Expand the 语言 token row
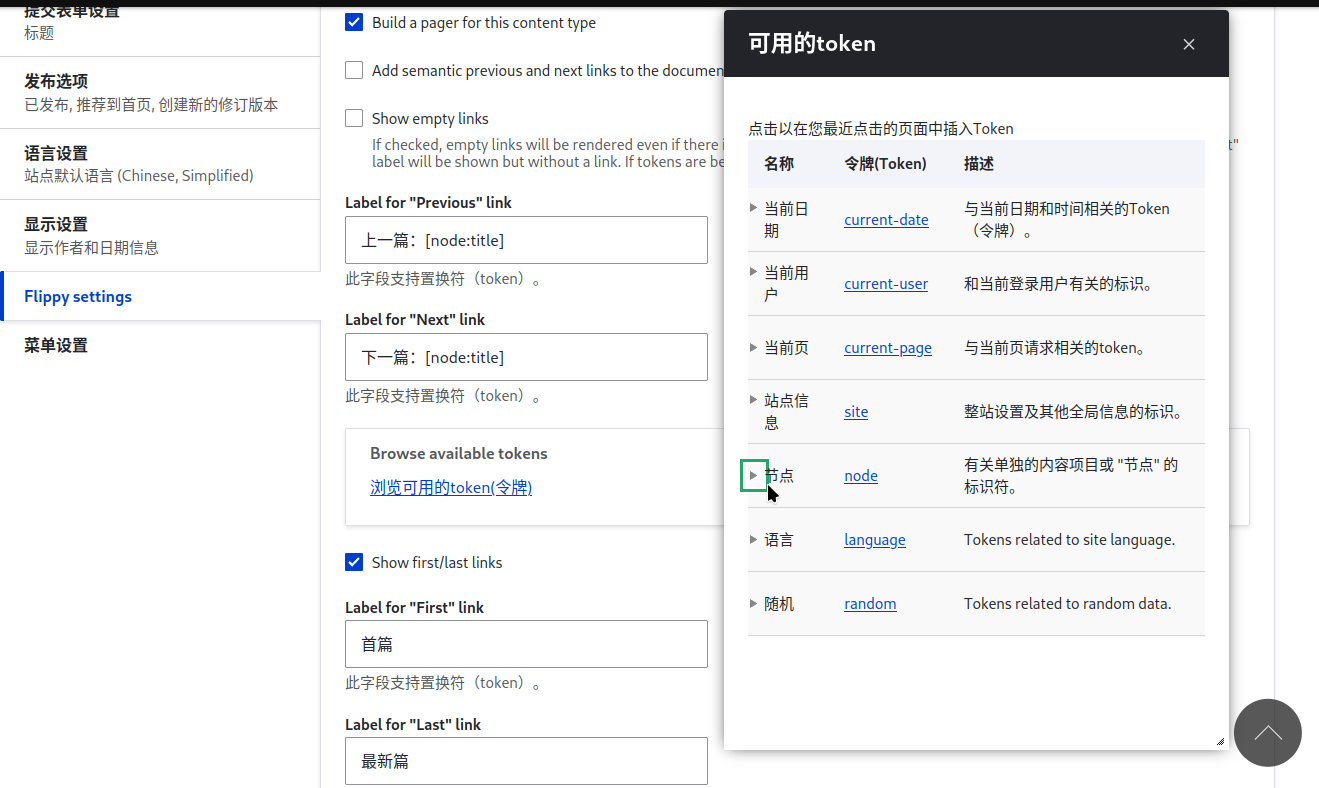Image resolution: width=1319 pixels, height=788 pixels. point(754,539)
